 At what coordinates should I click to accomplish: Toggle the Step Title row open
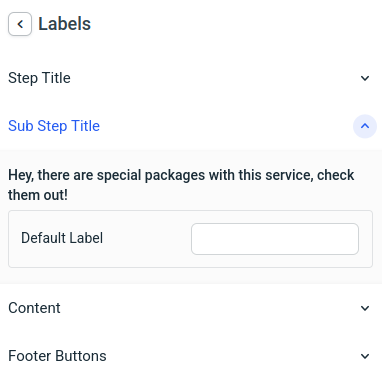191,78
